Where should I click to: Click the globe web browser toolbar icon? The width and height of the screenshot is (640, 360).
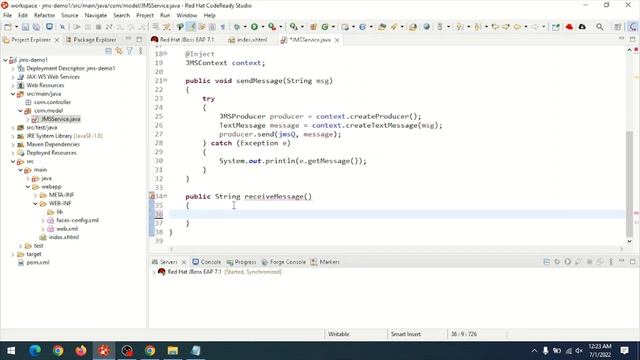[427, 27]
